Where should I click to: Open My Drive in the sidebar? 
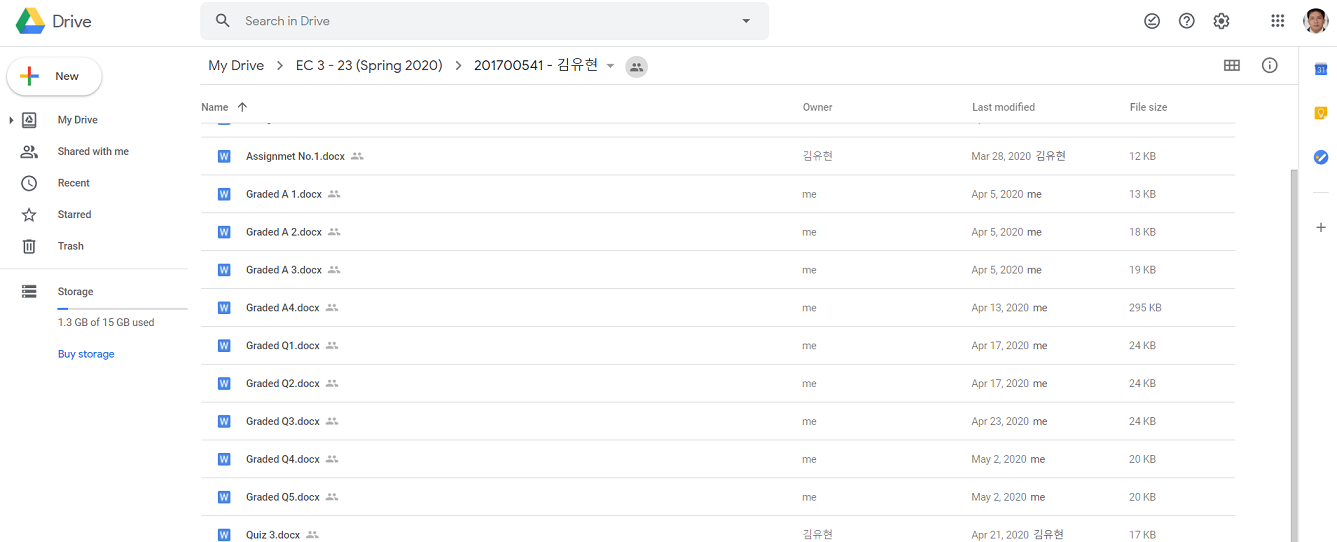(77, 120)
